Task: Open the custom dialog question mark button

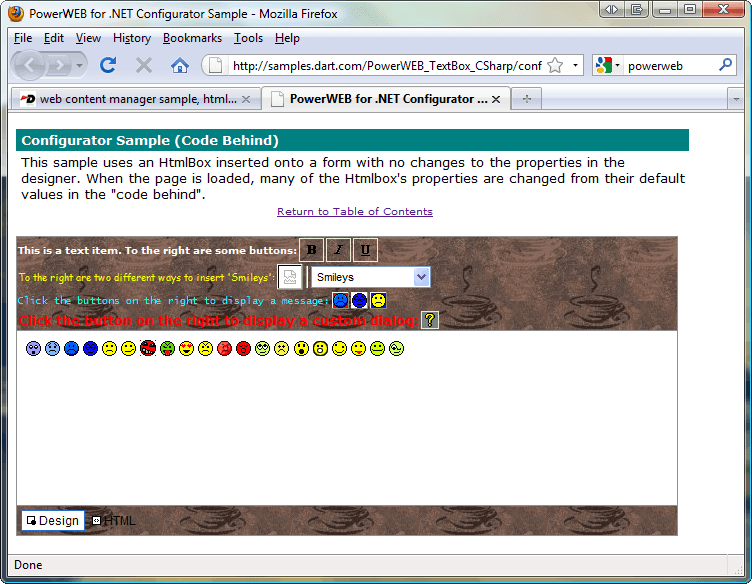Action: coord(430,320)
